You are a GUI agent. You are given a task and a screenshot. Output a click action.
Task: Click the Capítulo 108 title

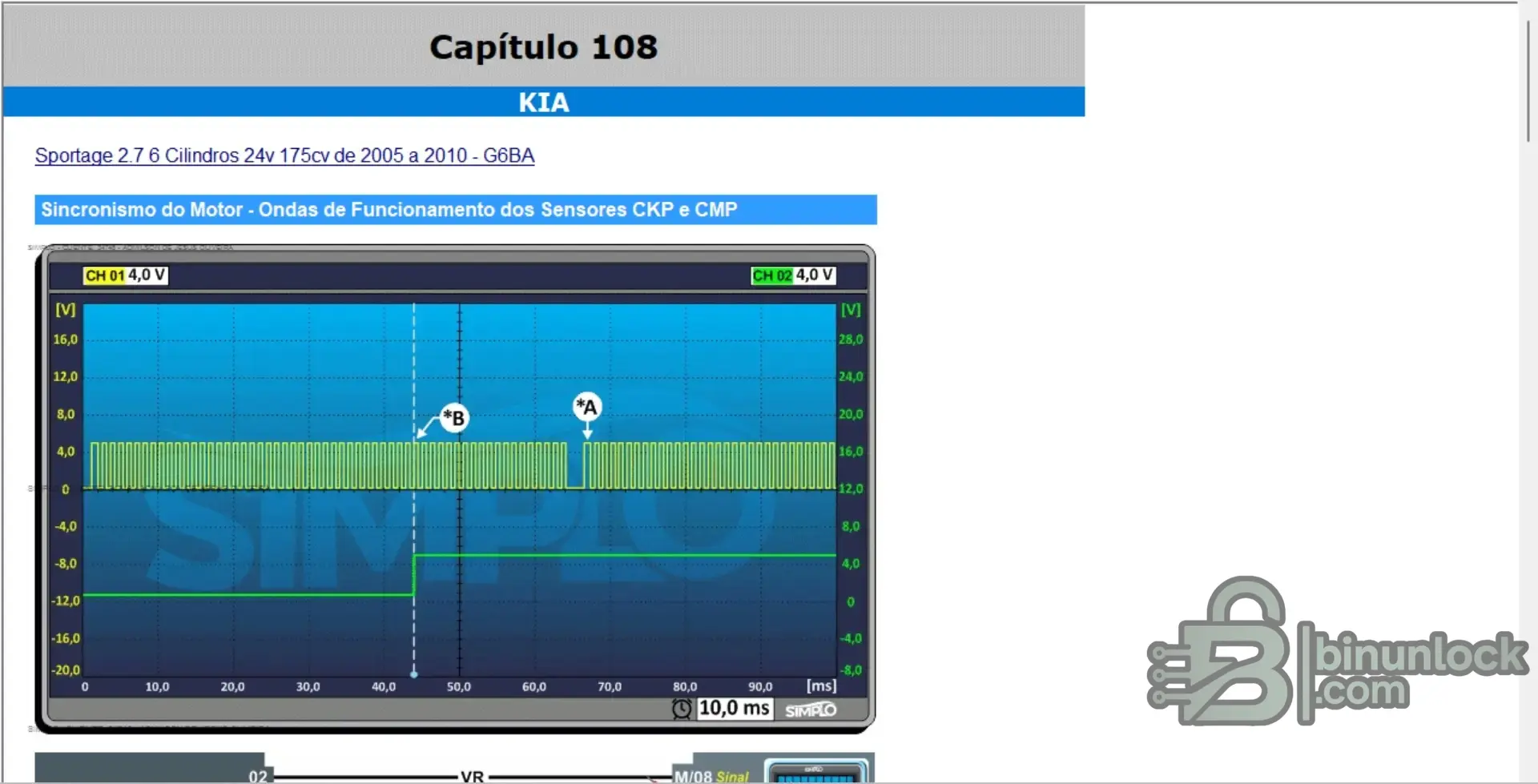543,47
